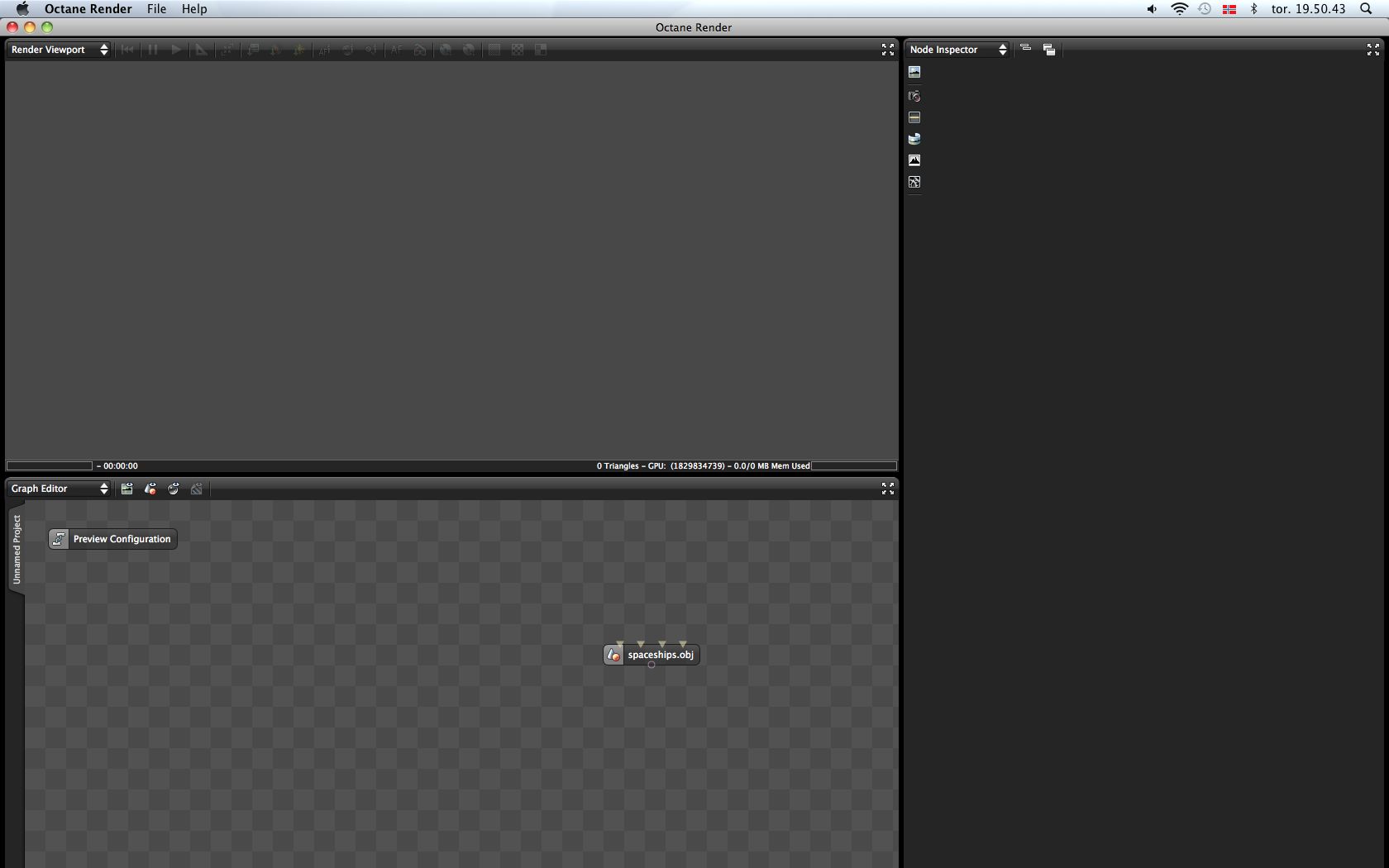Open the File menu
The width and height of the screenshot is (1389, 868).
click(x=157, y=9)
